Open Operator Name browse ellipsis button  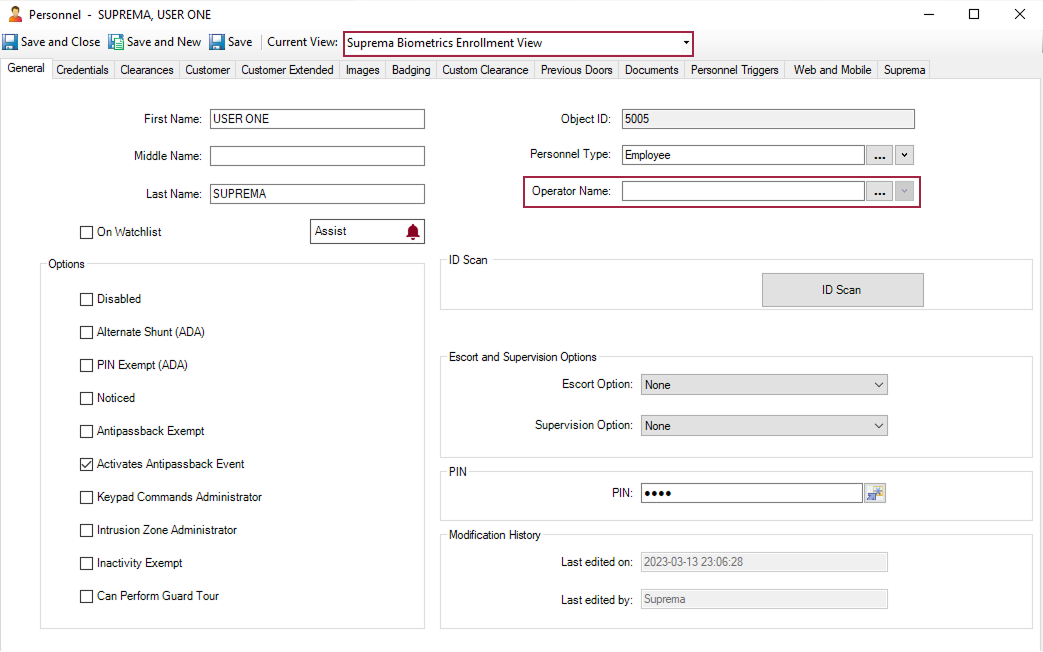point(879,192)
